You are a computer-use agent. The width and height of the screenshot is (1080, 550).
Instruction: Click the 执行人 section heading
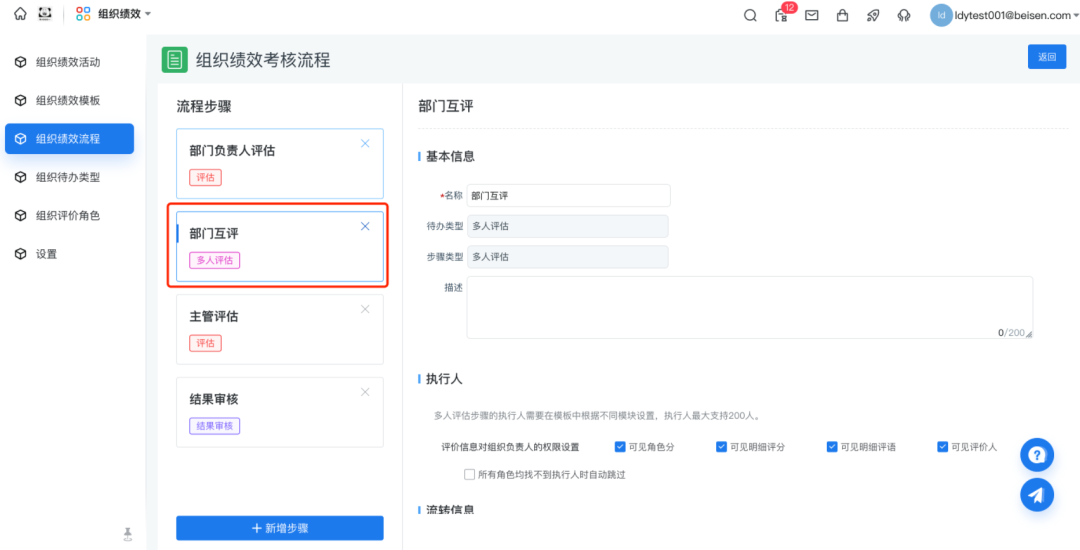(444, 379)
